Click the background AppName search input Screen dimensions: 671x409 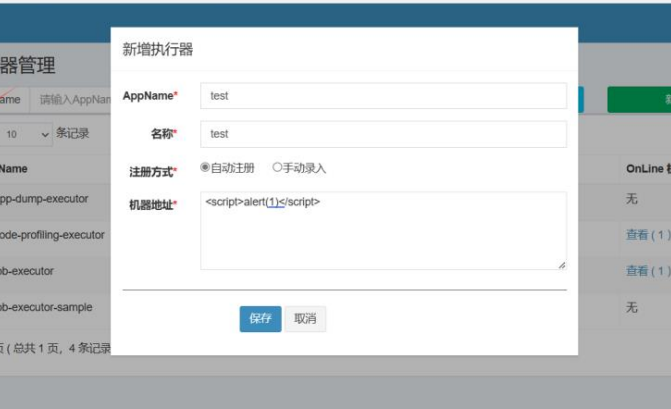pyautogui.click(x=71, y=100)
